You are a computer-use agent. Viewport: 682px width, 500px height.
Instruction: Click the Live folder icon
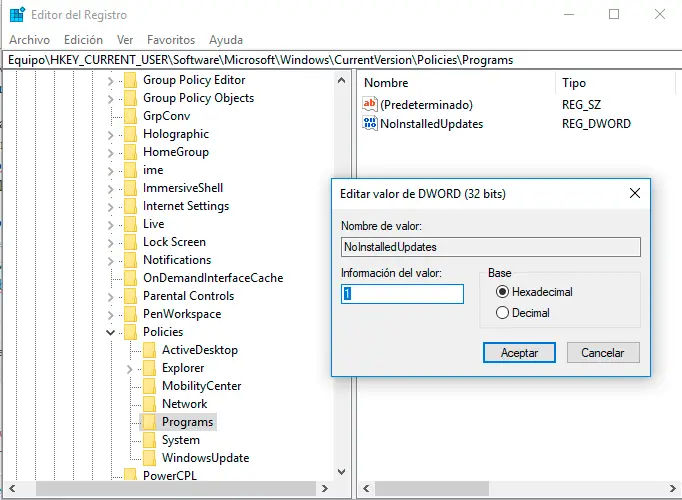point(130,224)
